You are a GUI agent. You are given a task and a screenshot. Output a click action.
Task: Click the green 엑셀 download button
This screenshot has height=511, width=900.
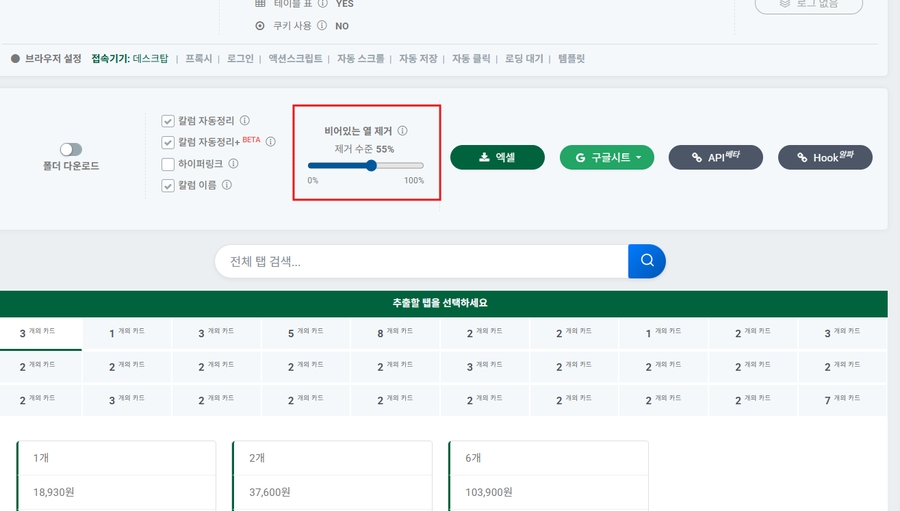497,157
